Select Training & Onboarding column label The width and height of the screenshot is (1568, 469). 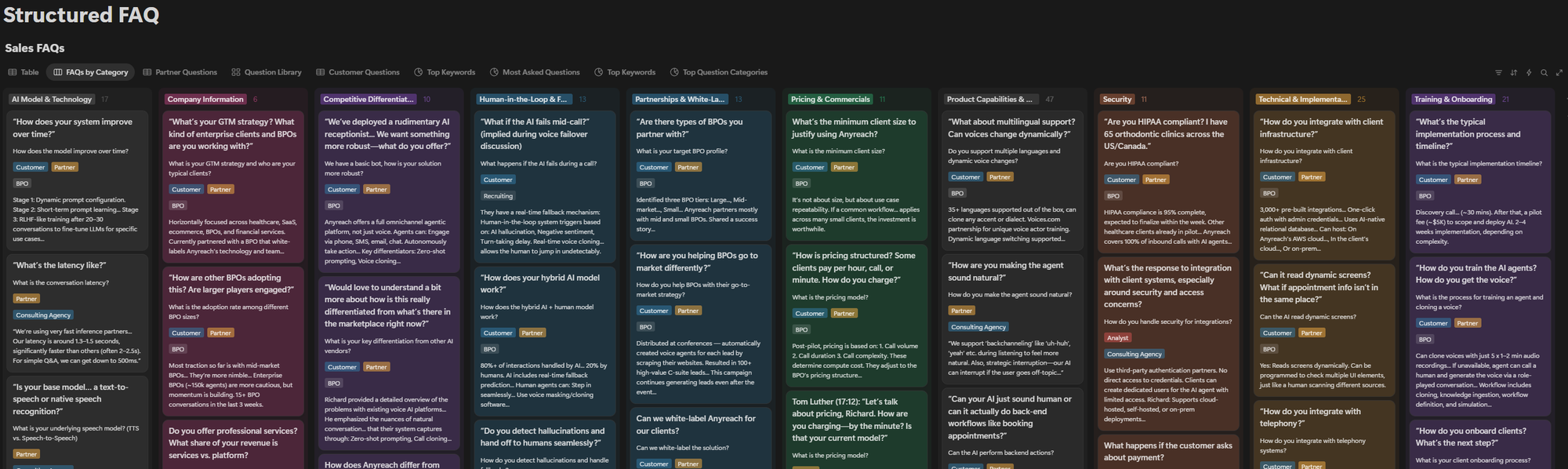[x=1453, y=100]
